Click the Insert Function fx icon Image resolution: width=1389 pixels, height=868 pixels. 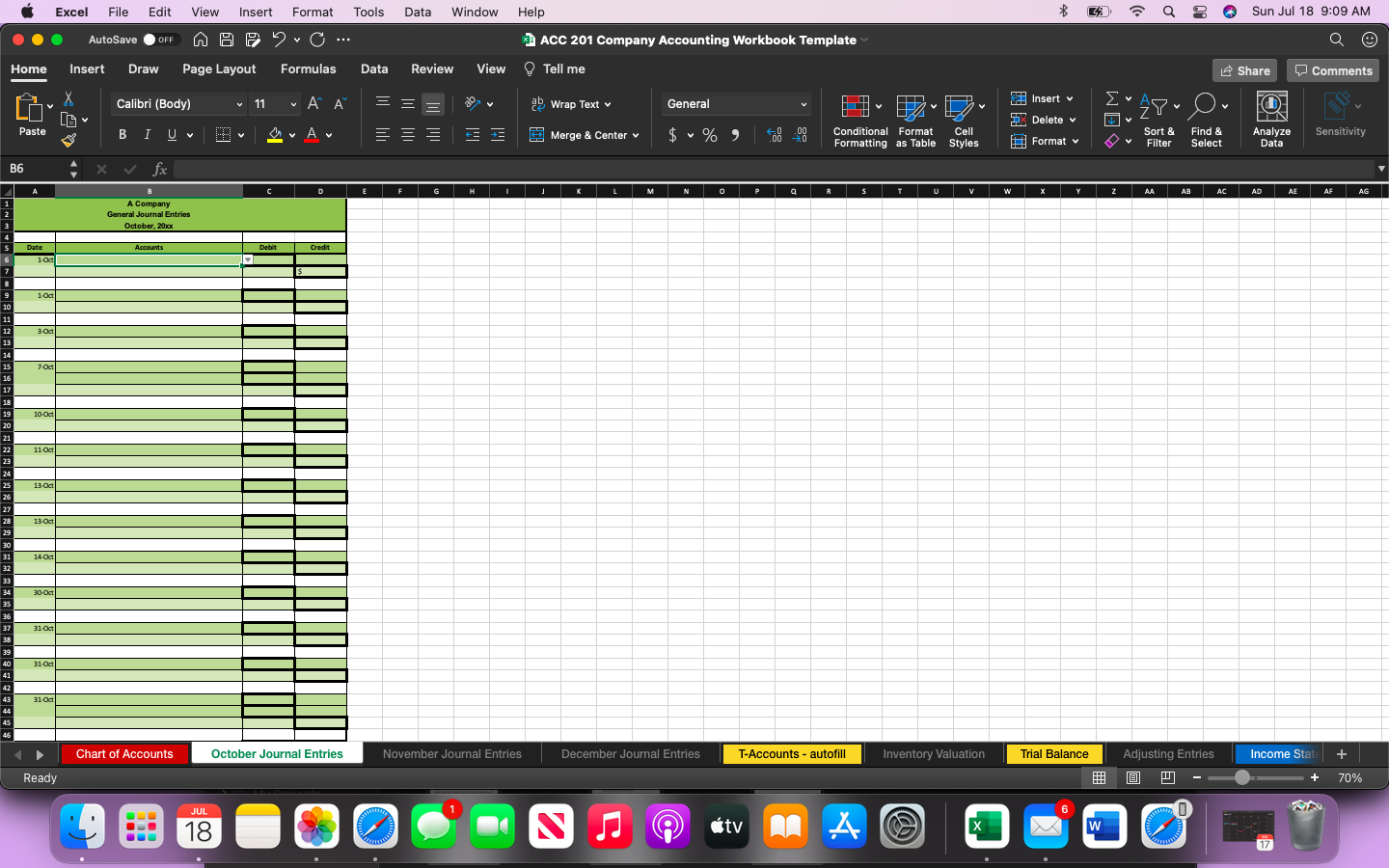tap(160, 169)
